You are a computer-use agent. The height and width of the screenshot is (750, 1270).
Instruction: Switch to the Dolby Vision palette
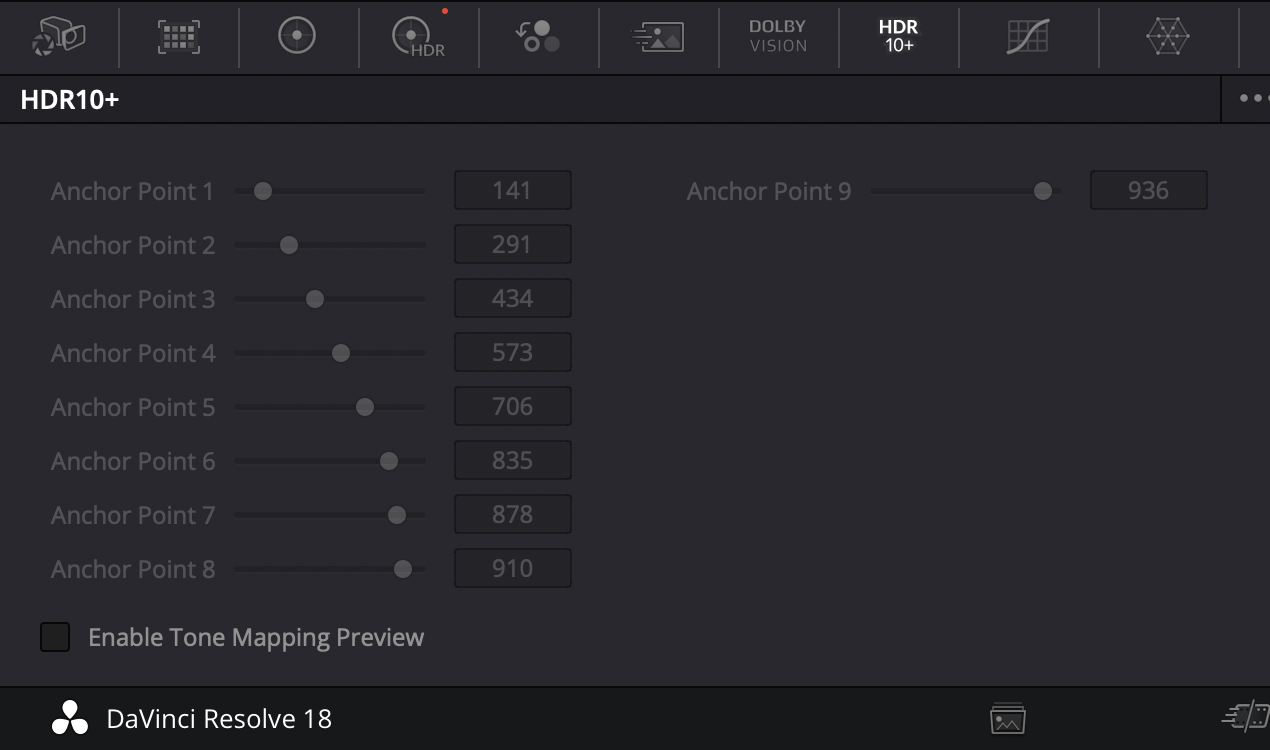click(x=778, y=37)
